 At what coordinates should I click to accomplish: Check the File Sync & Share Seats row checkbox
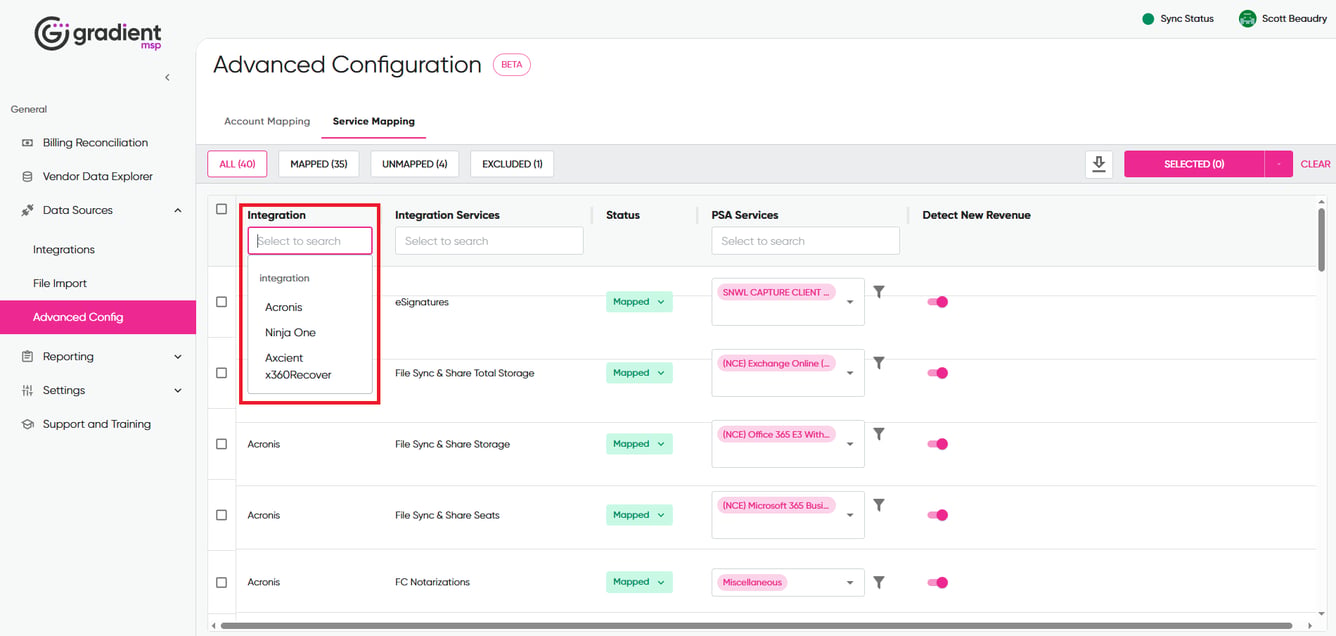tap(222, 515)
